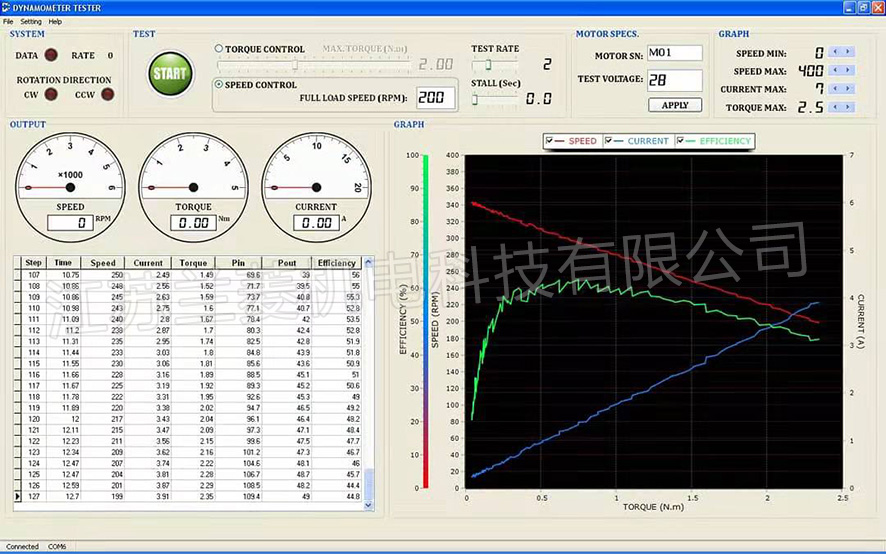Decrease TORQUE MAX with left arrow
Image resolution: width=886 pixels, height=554 pixels.
pyautogui.click(x=837, y=106)
